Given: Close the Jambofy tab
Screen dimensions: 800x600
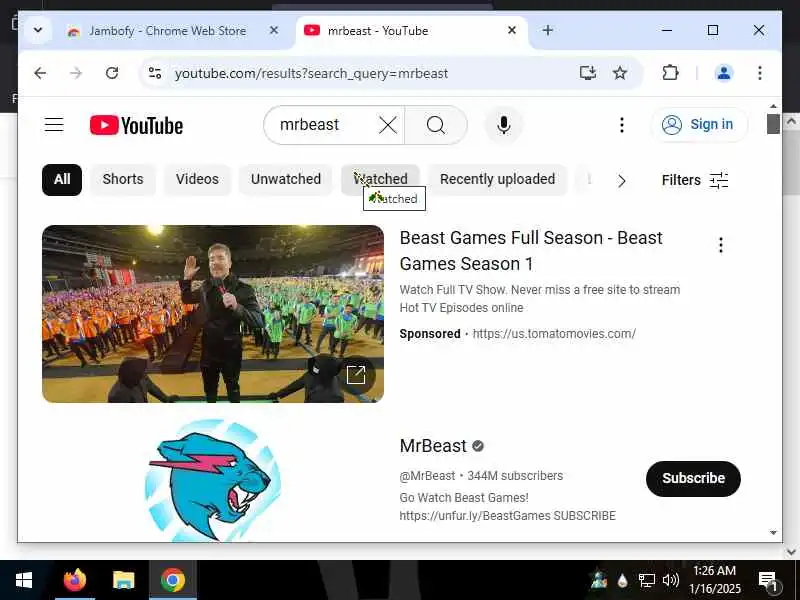Looking at the screenshot, I should [x=274, y=31].
